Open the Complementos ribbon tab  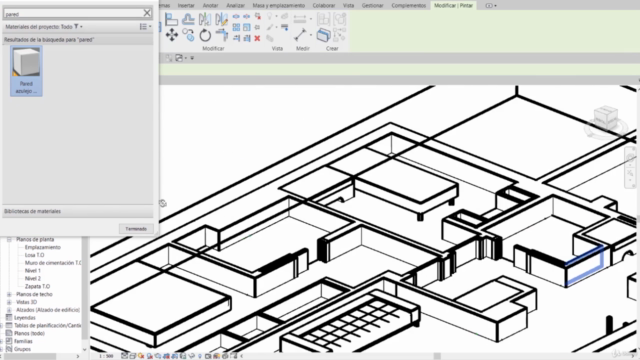pos(409,5)
